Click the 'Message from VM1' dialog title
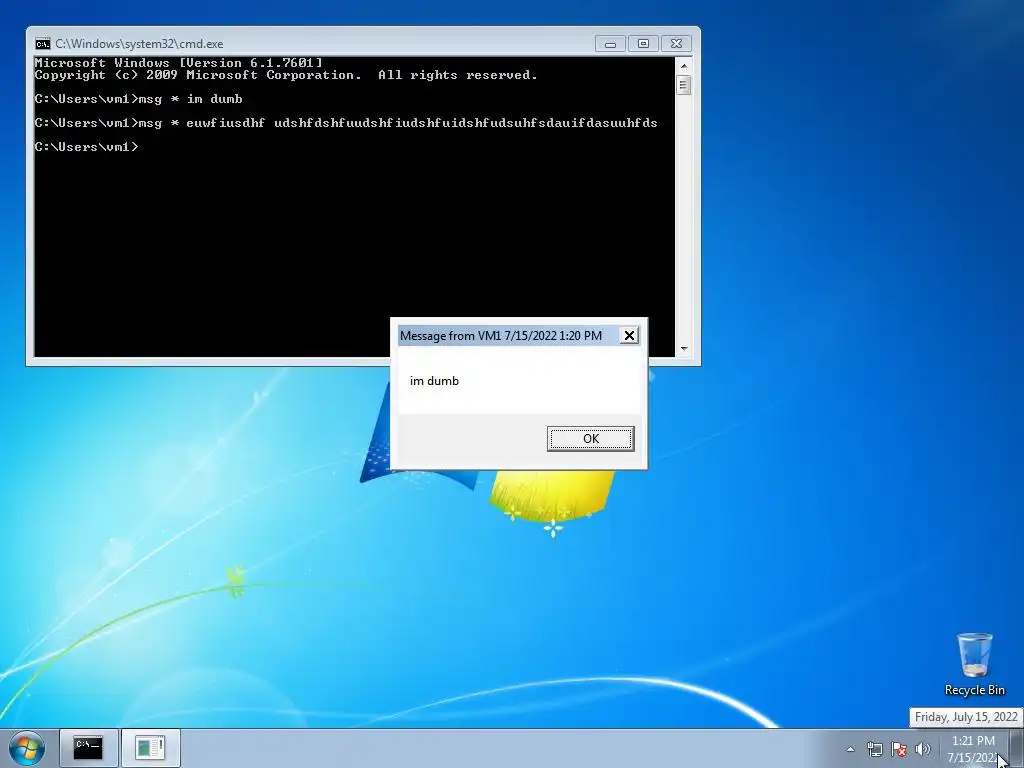1024x768 pixels. pyautogui.click(x=501, y=336)
